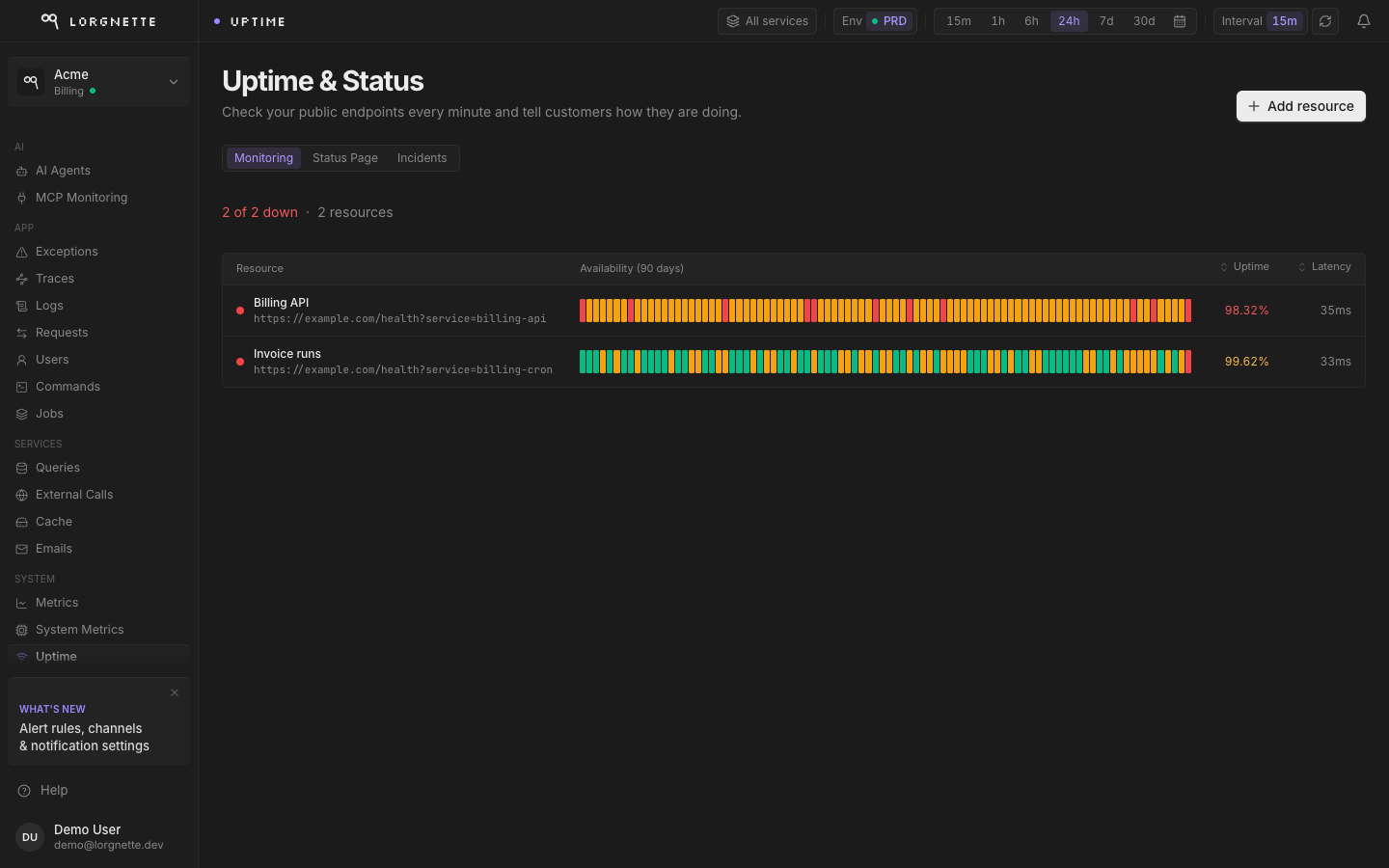
Task: Open the calendar date picker icon
Action: pos(1180,21)
